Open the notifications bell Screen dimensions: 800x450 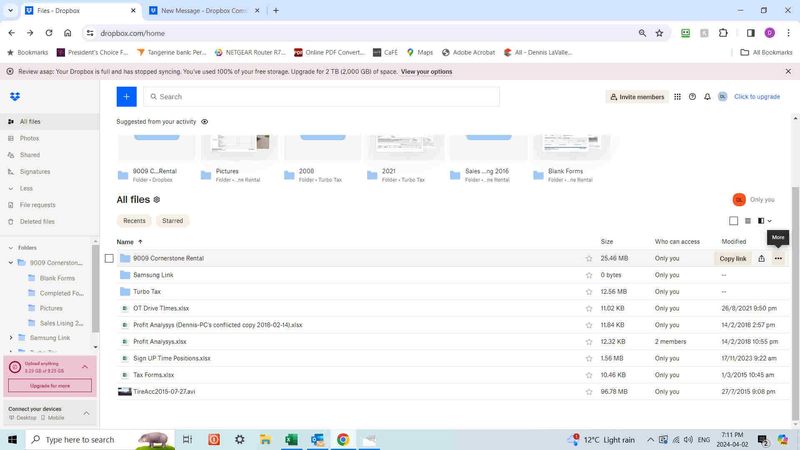point(707,97)
